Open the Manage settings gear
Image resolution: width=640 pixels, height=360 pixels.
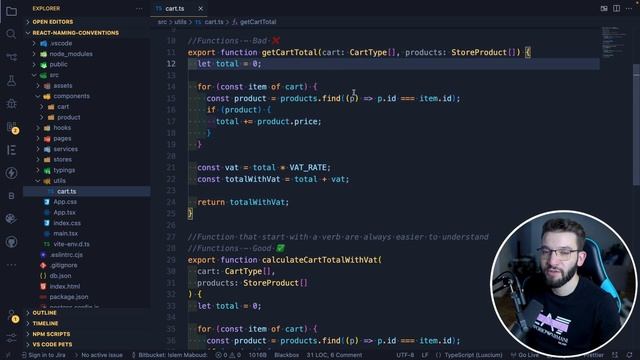point(11,338)
